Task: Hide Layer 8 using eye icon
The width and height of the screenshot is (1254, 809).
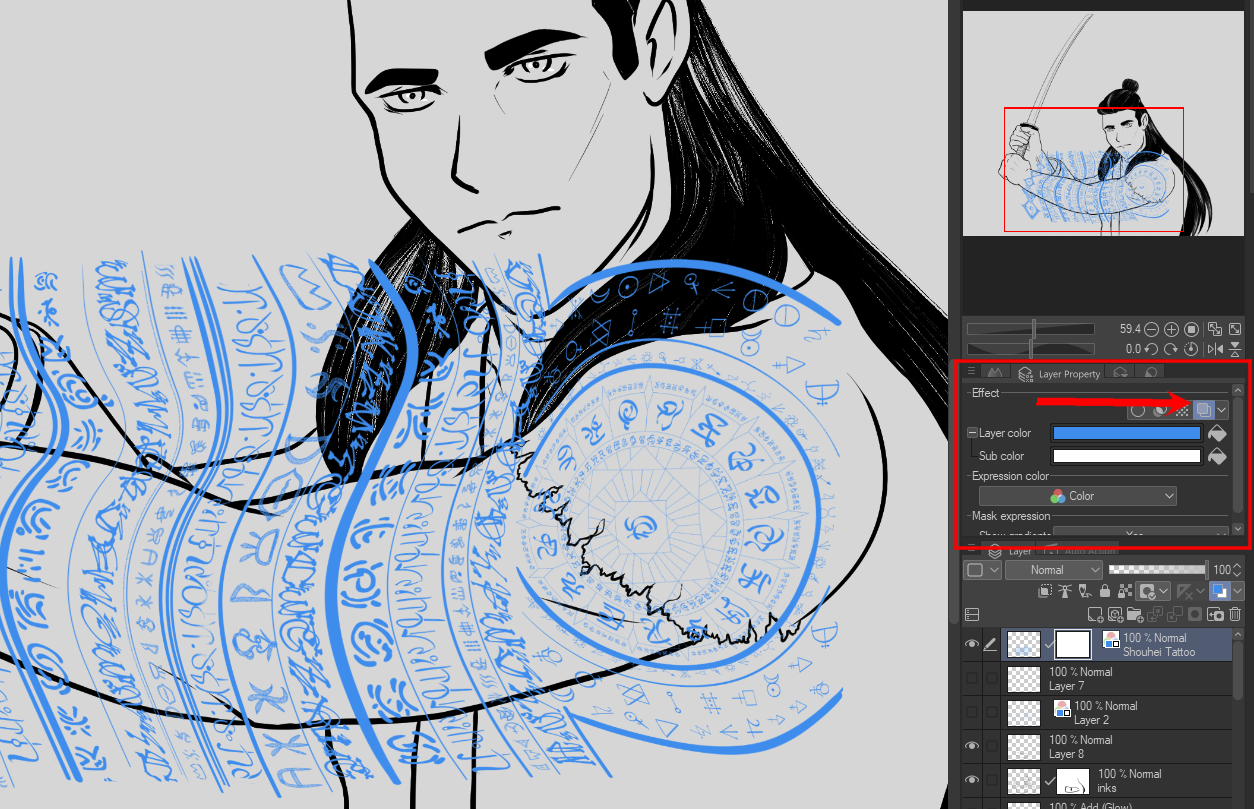Action: coord(971,746)
